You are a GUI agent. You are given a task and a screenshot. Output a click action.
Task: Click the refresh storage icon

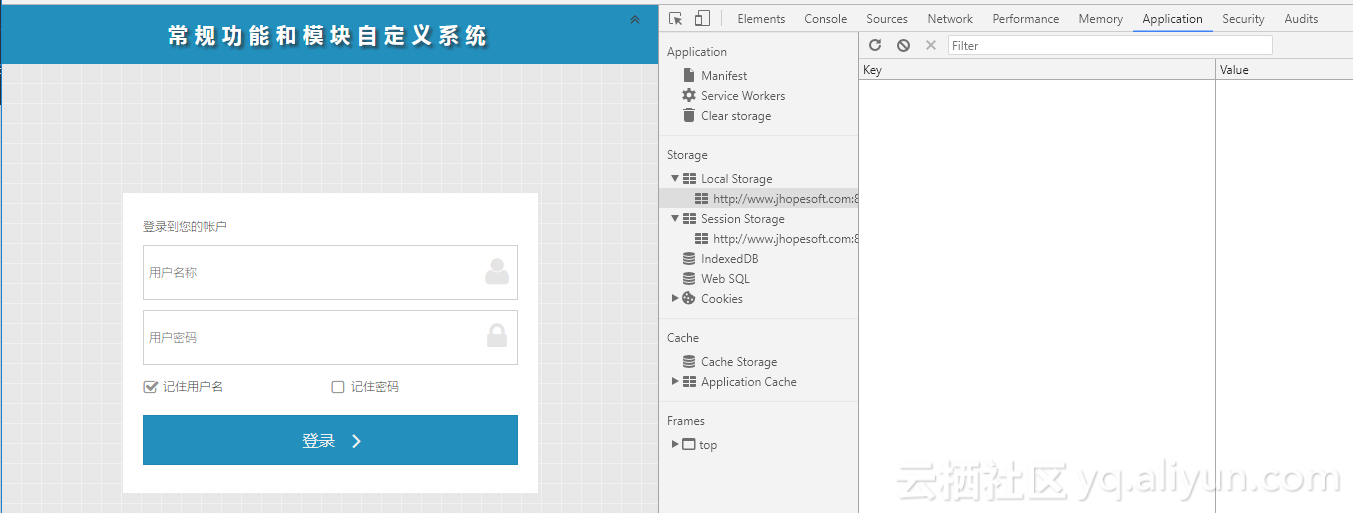coord(875,45)
